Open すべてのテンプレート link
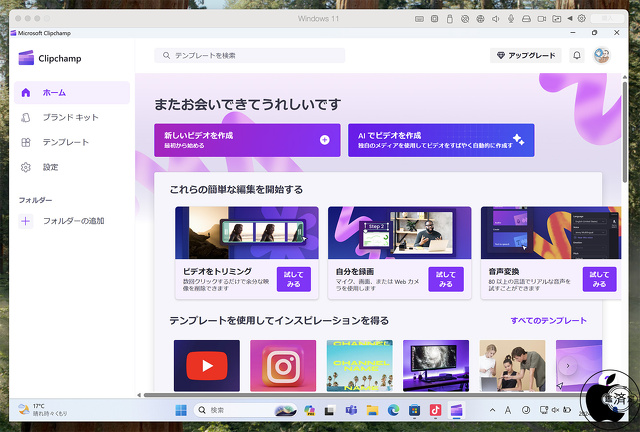Viewport: 640px width, 432px height. 549,321
